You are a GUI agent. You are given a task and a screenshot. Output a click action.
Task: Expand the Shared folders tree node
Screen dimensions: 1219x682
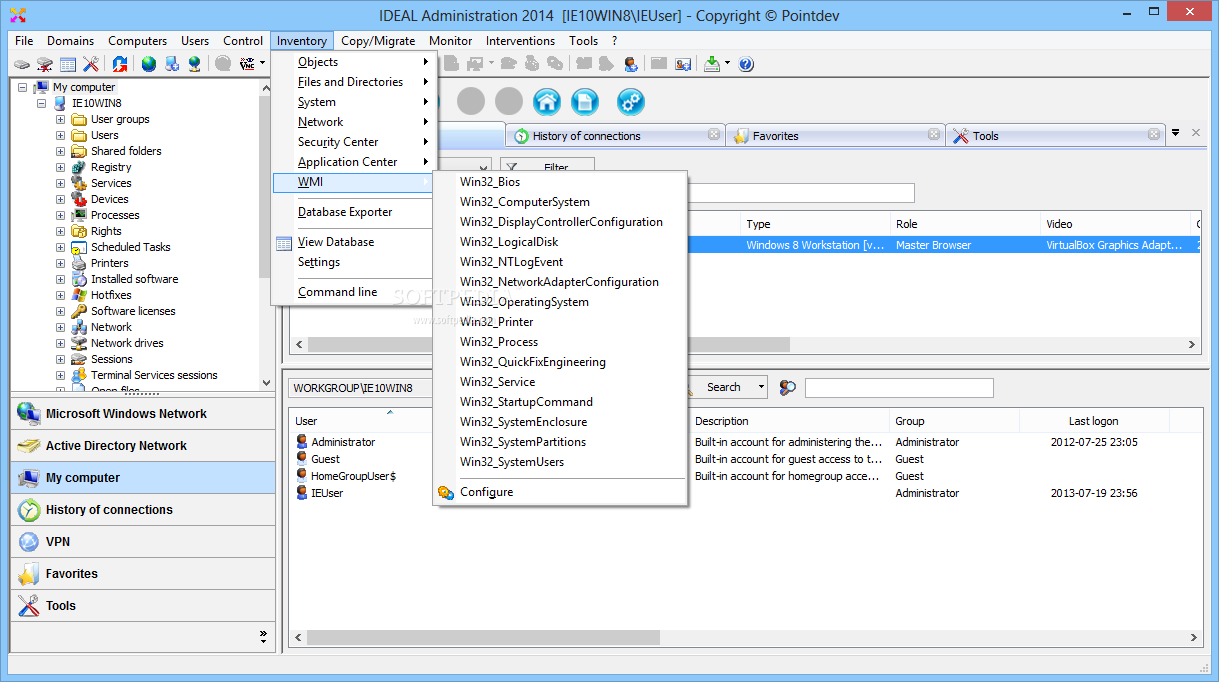tap(60, 151)
